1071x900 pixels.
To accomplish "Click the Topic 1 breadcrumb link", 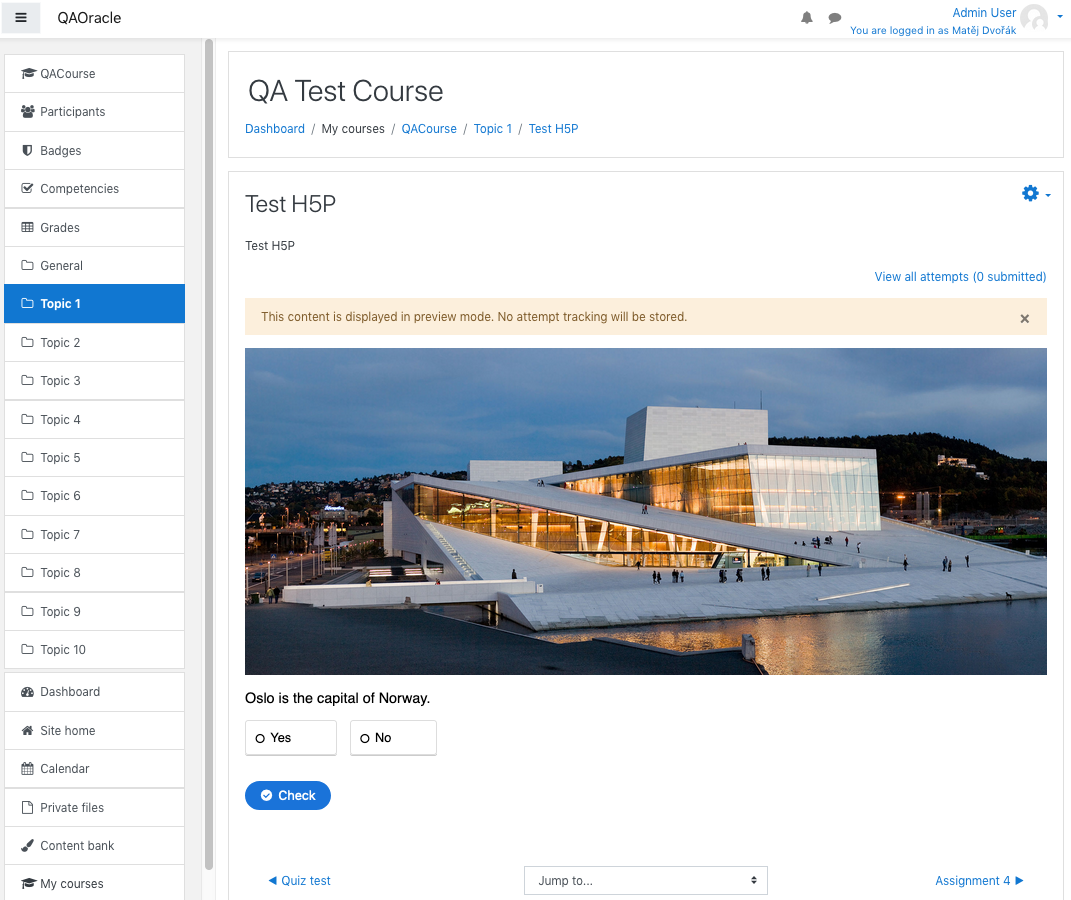I will [x=492, y=128].
